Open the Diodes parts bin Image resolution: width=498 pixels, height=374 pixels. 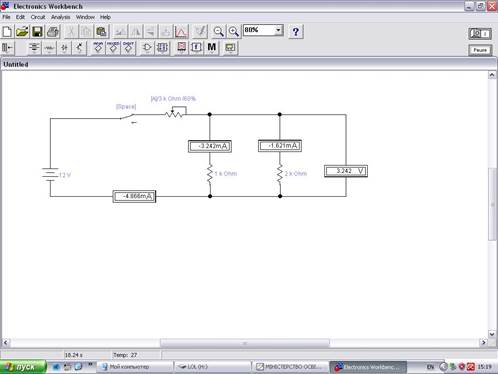click(64, 48)
